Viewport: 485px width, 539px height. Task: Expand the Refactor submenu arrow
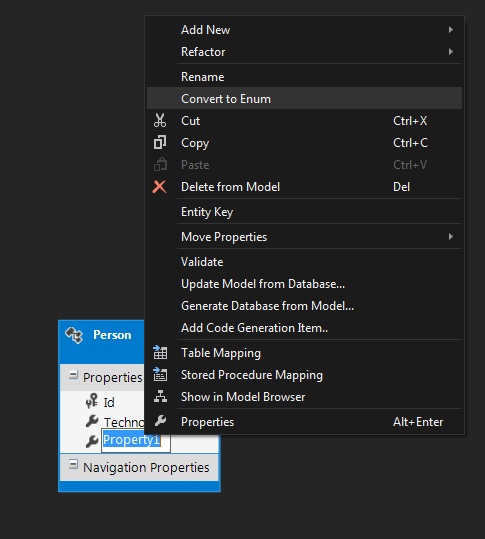(451, 52)
